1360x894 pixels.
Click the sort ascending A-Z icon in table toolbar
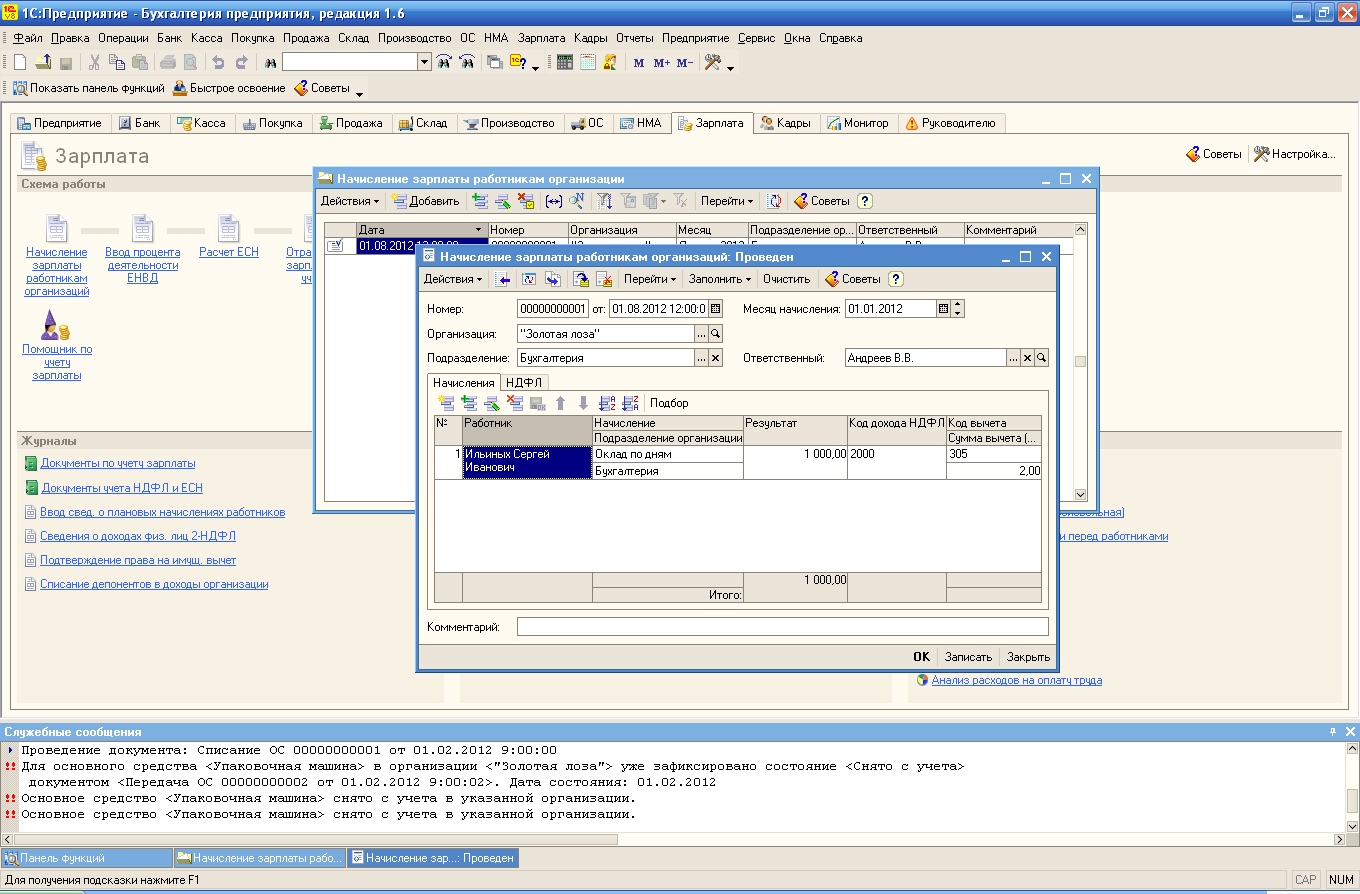point(607,403)
